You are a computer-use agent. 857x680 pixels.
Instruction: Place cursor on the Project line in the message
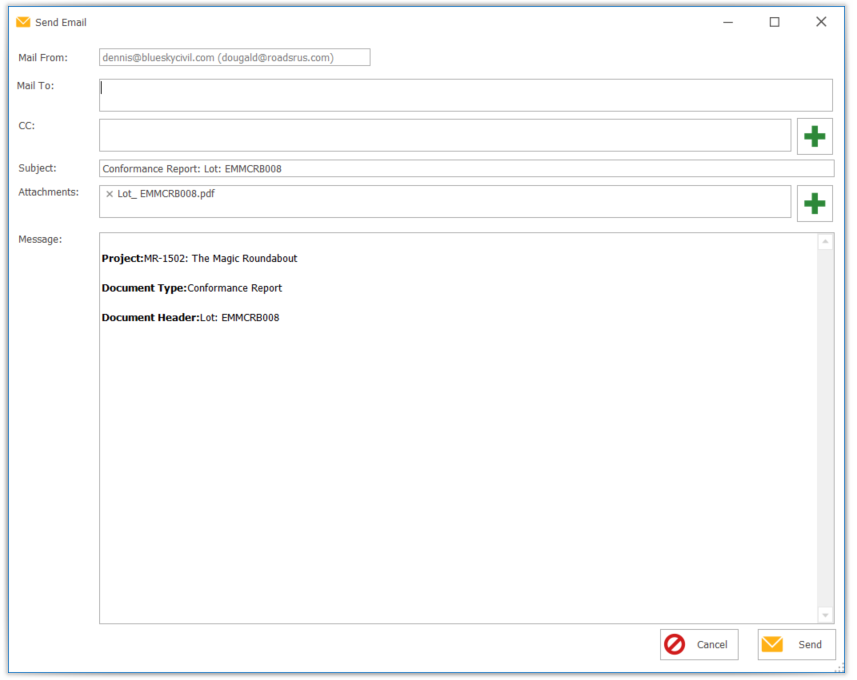click(x=200, y=258)
